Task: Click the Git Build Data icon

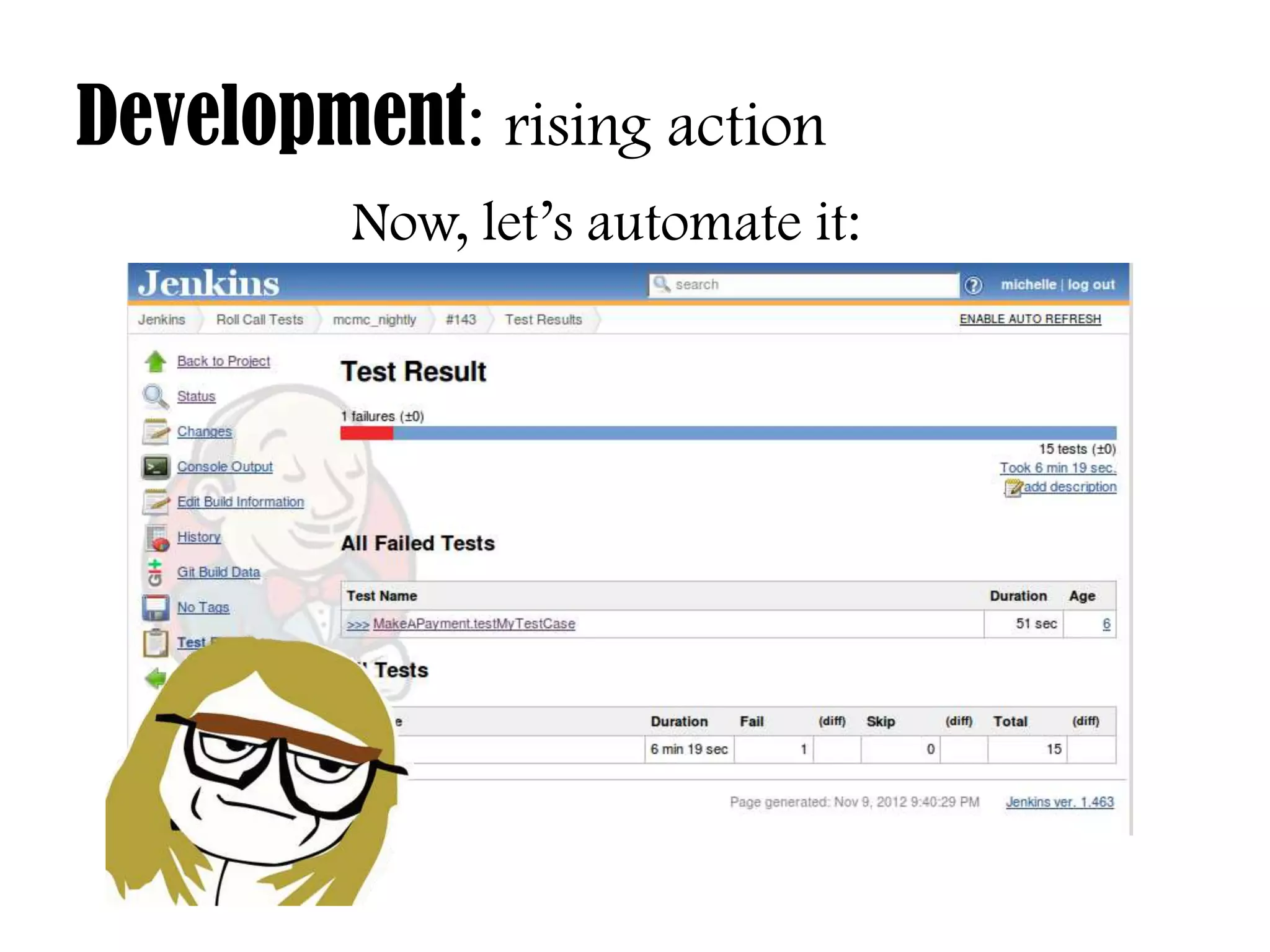Action: click(x=155, y=573)
